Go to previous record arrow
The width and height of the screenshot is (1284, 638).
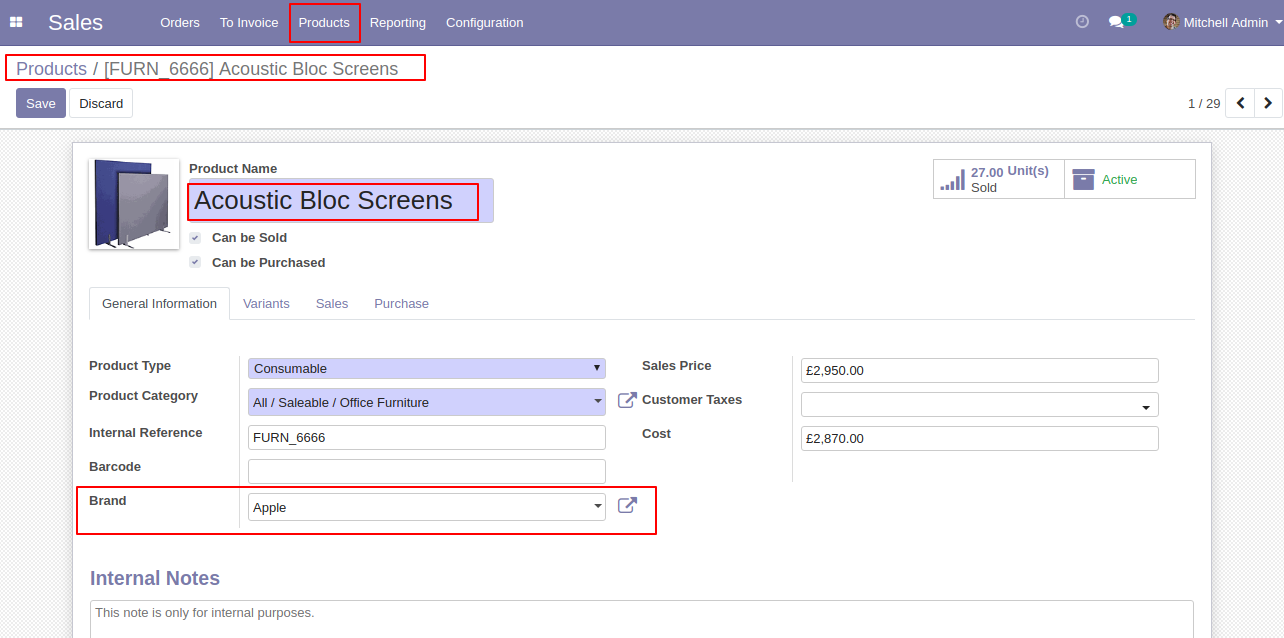pos(1240,103)
